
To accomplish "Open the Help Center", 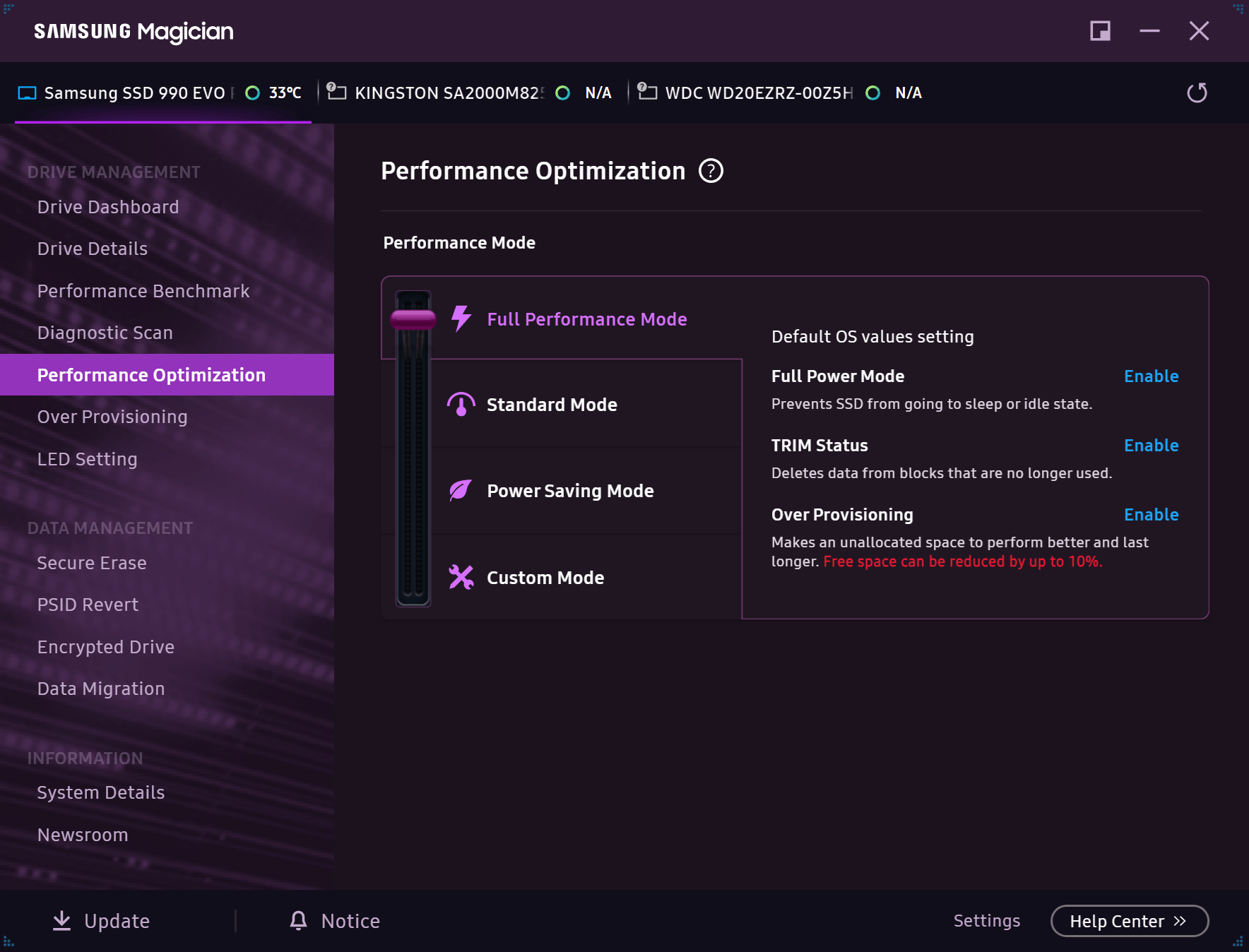I will 1130,921.
